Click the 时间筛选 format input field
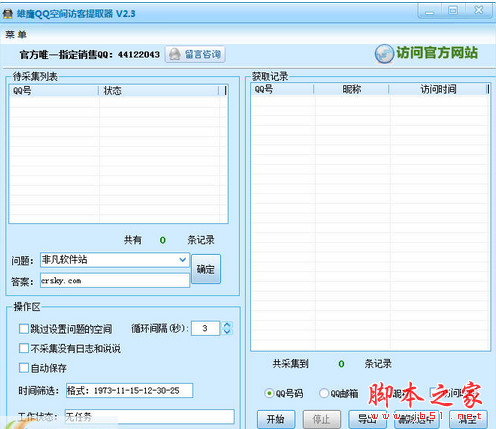 click(x=129, y=391)
